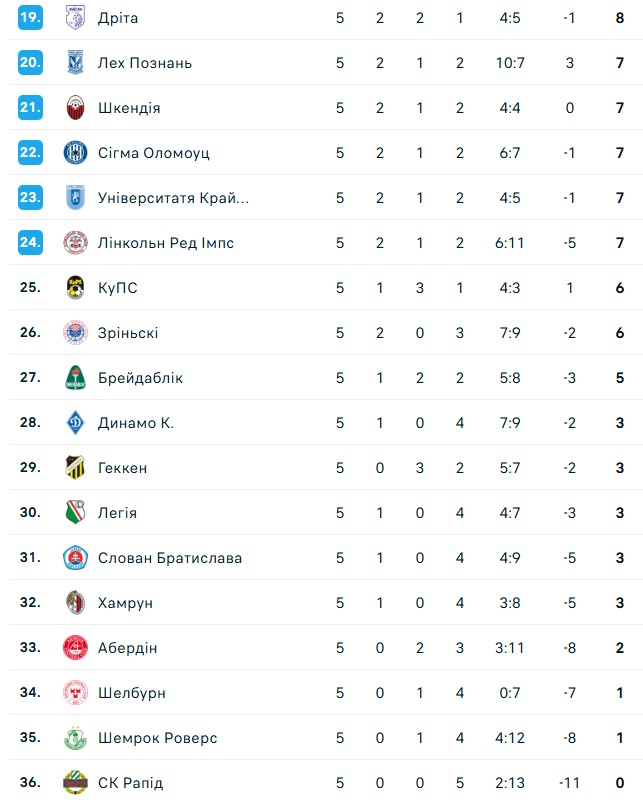The width and height of the screenshot is (643, 802).
Task: Select the Лінкольн Ред Імпс team name
Action: (x=166, y=243)
